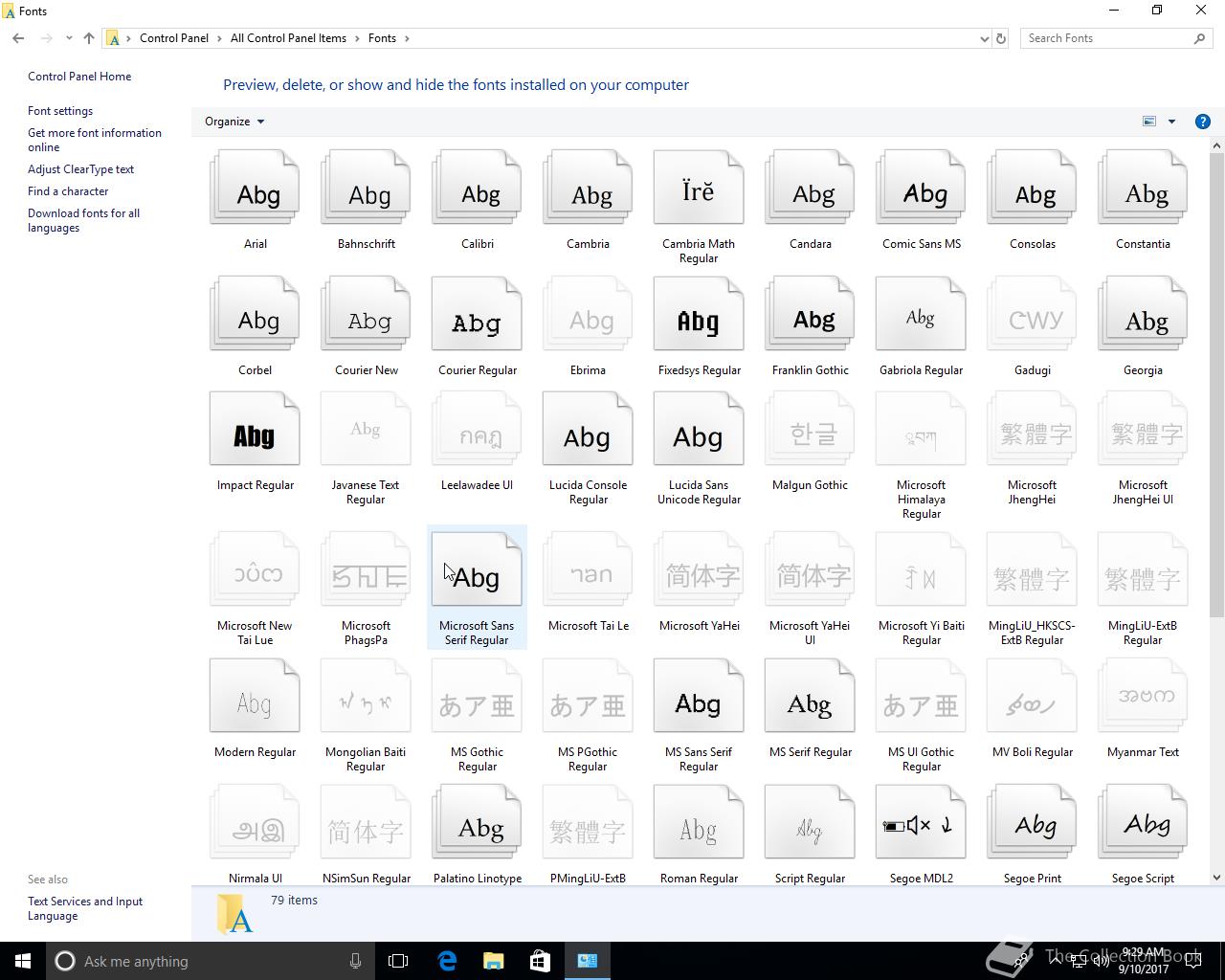Expand the All Control Panel Items chevron

(x=357, y=38)
